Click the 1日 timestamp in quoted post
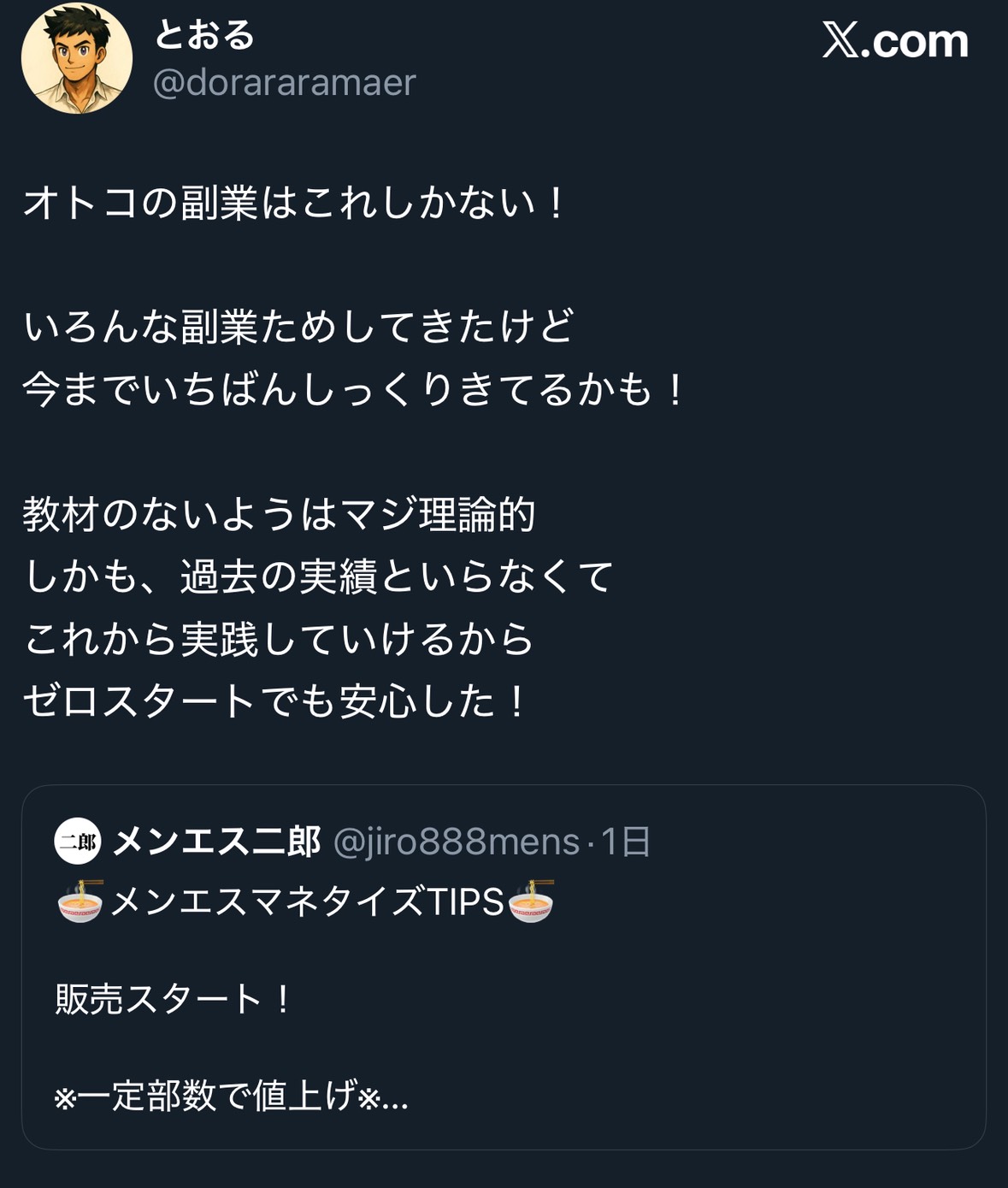This screenshot has width=1008, height=1188. click(x=626, y=842)
